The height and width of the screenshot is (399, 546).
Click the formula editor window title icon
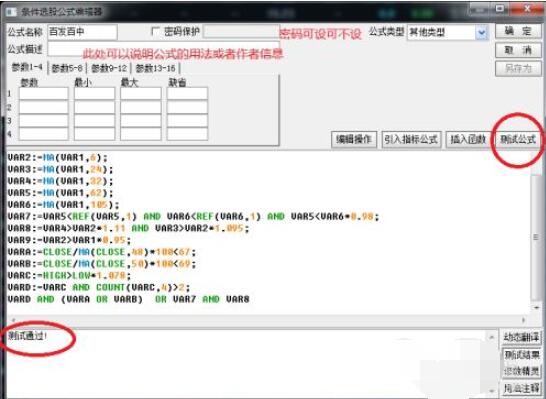point(11,11)
